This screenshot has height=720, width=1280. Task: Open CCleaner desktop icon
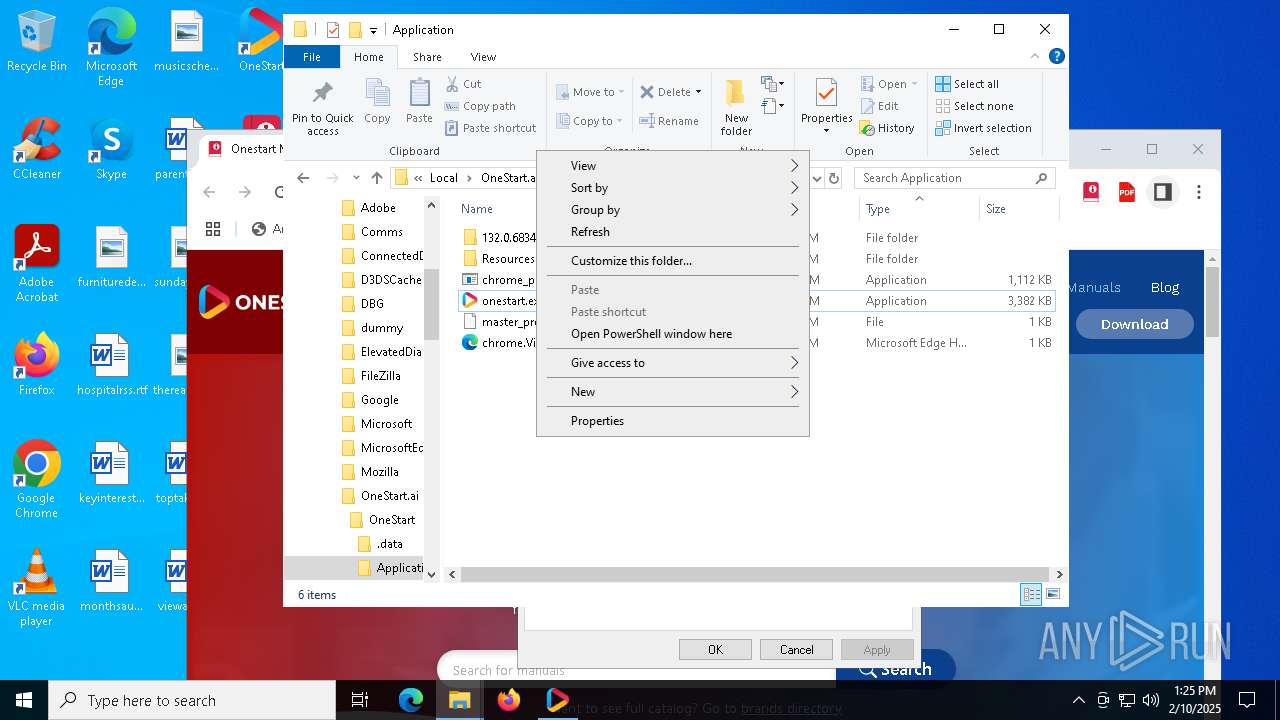point(36,149)
